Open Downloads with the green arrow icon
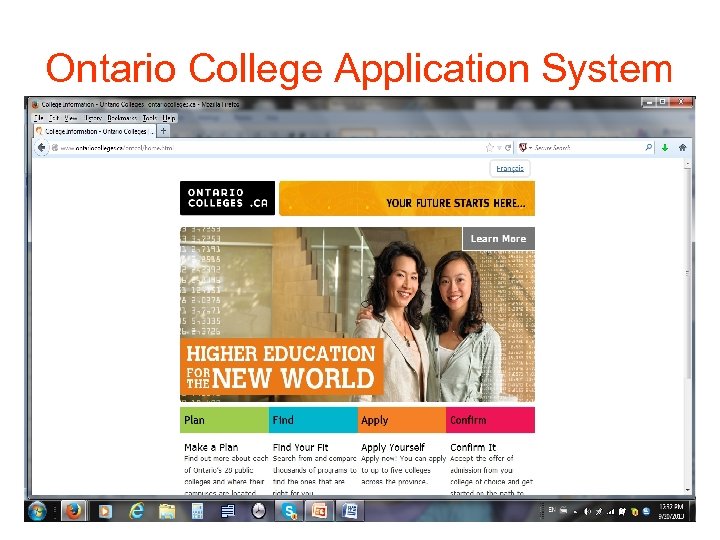Screen dimensions: 720x540 pyautogui.click(x=664, y=147)
